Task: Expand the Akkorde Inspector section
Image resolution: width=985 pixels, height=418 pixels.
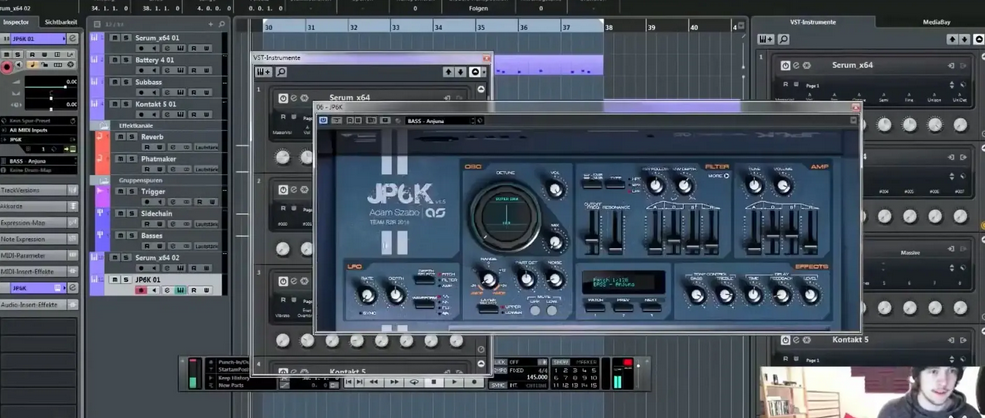Action: click(x=39, y=206)
